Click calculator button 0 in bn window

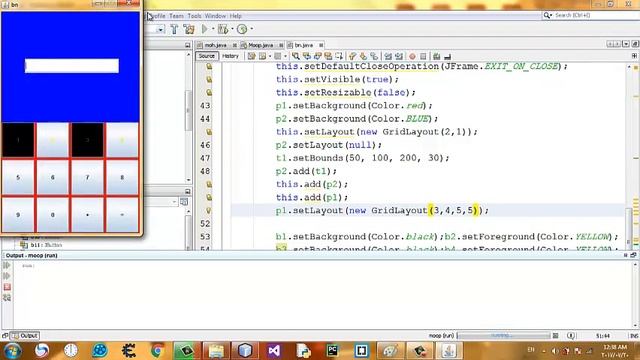pos(53,215)
